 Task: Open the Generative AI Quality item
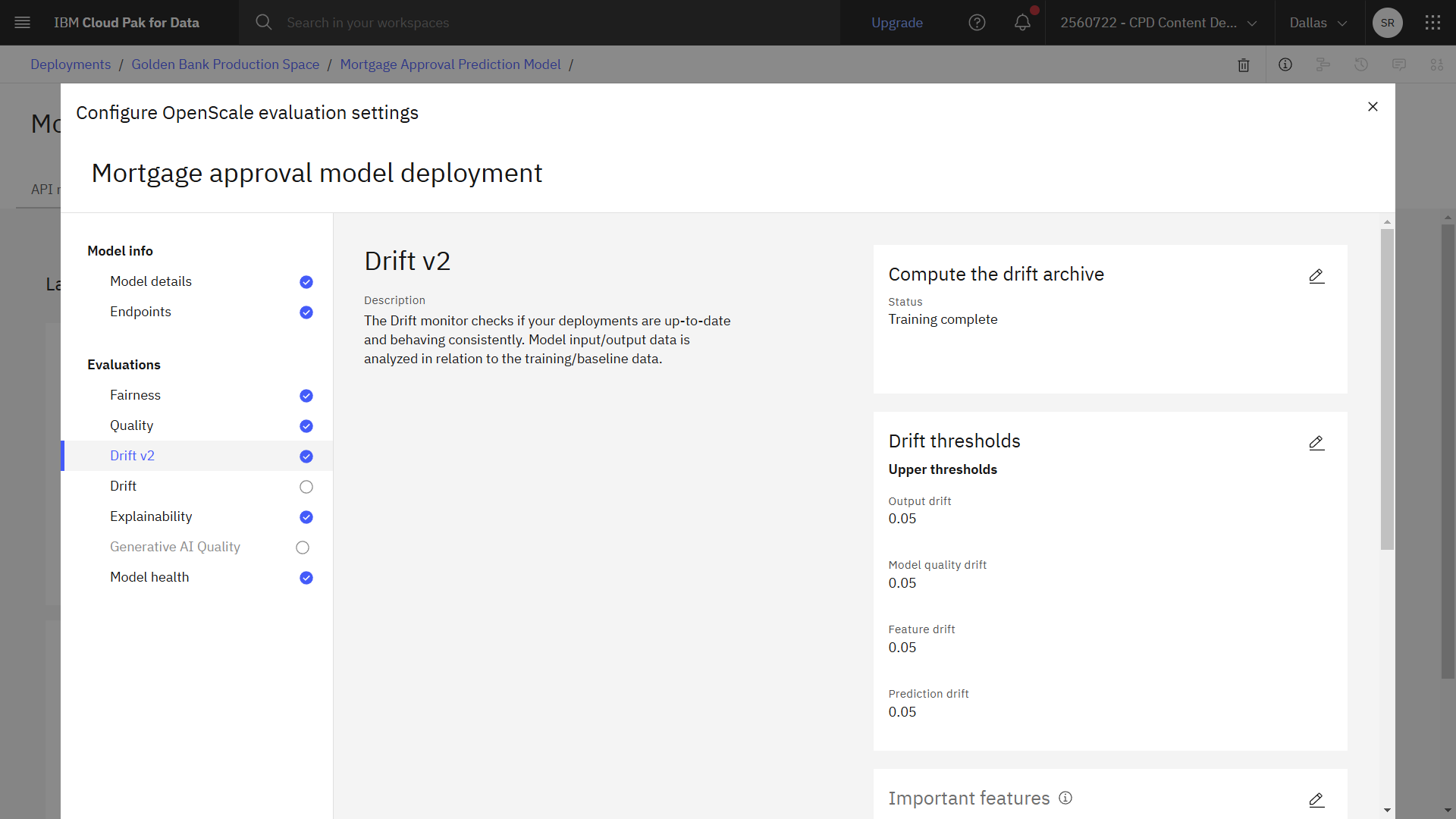tap(175, 547)
